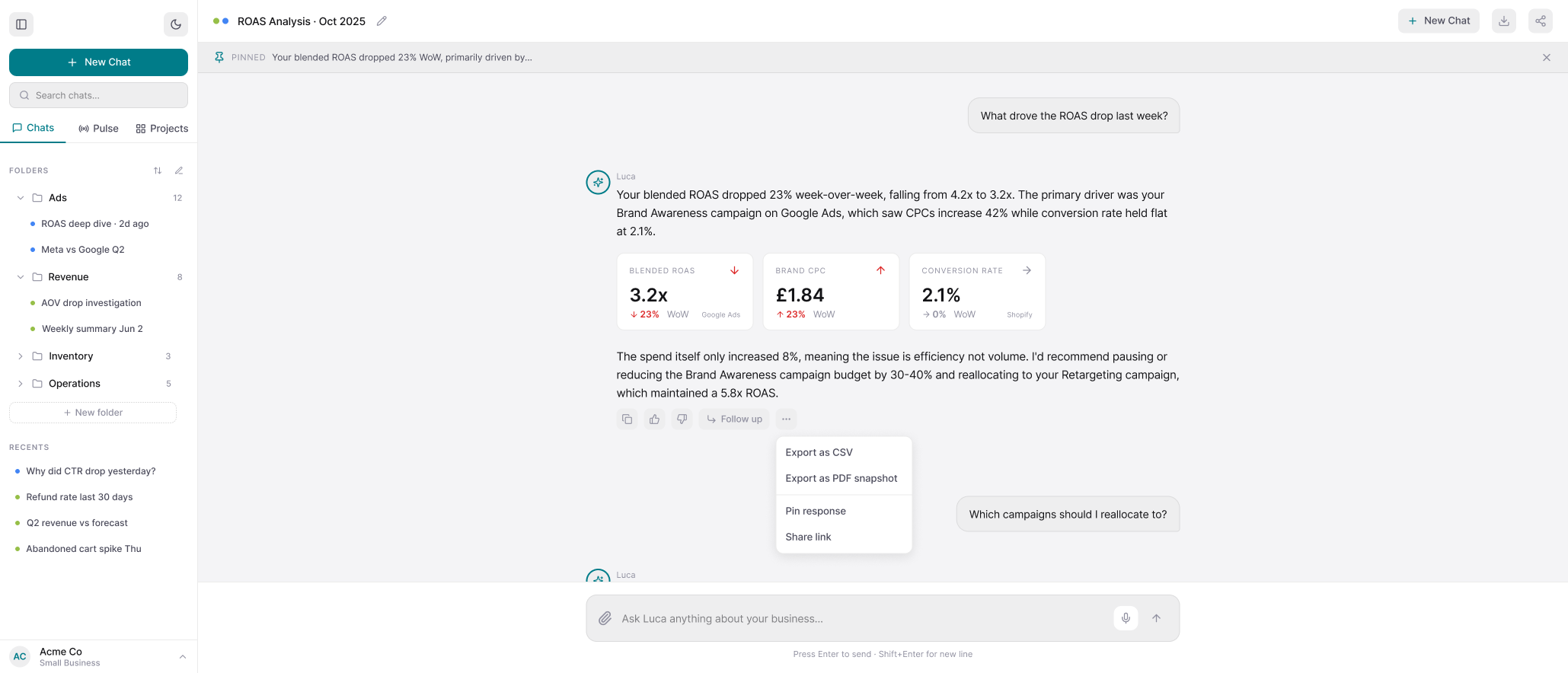Image resolution: width=1568 pixels, height=673 pixels.
Task: Expand the Inventory folder
Action: pos(21,356)
